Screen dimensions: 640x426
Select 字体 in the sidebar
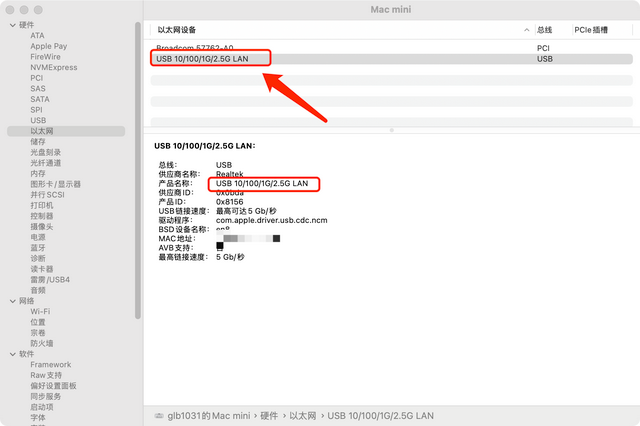(x=38, y=417)
